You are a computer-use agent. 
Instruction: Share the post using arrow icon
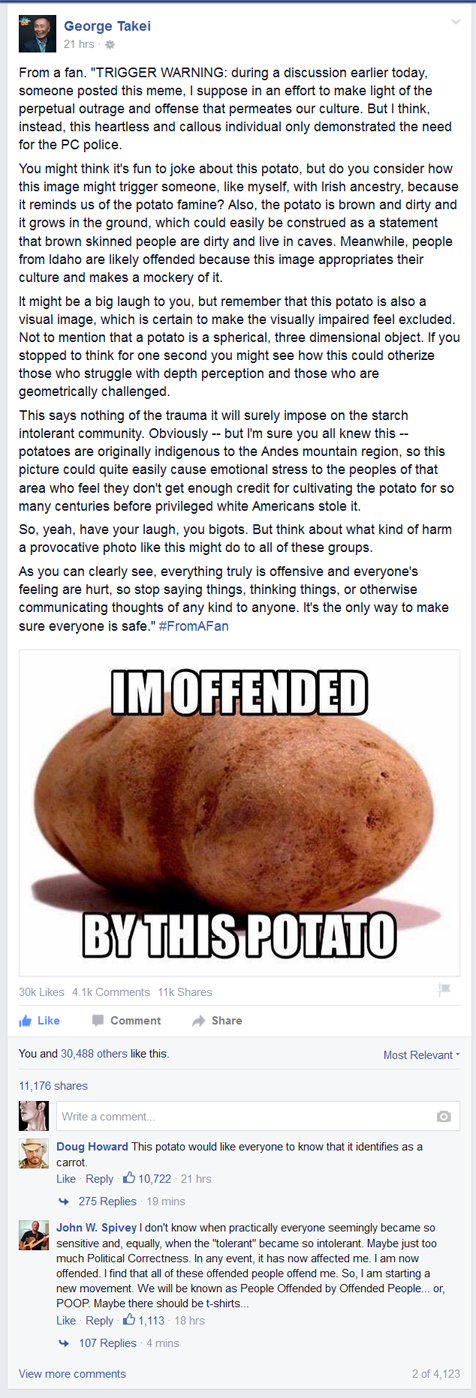(x=217, y=1020)
